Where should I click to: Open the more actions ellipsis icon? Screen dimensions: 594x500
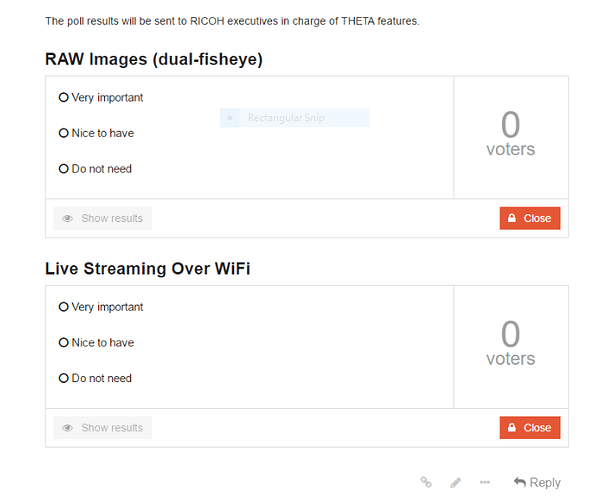[x=485, y=482]
